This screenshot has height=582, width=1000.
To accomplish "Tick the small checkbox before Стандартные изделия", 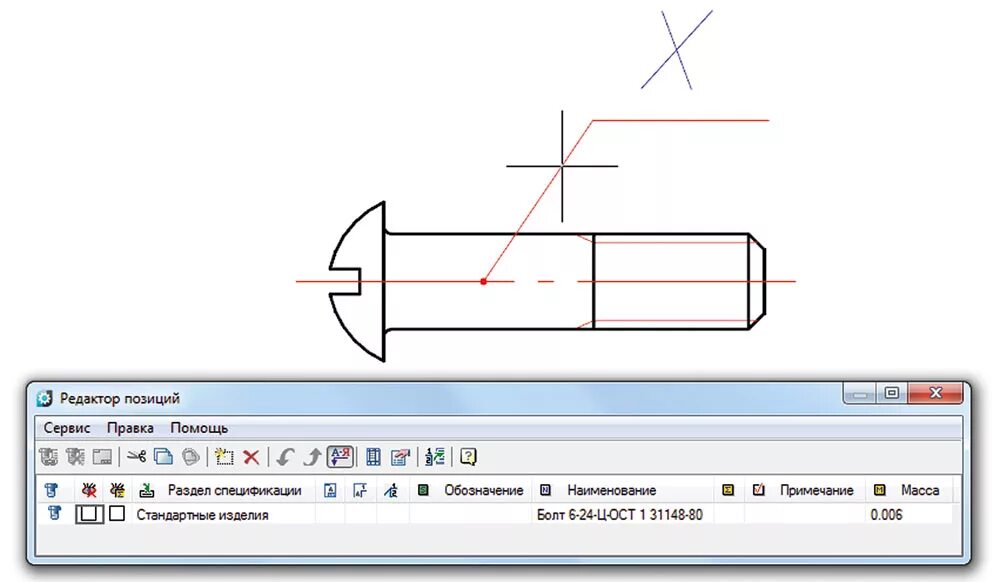I will (117, 513).
